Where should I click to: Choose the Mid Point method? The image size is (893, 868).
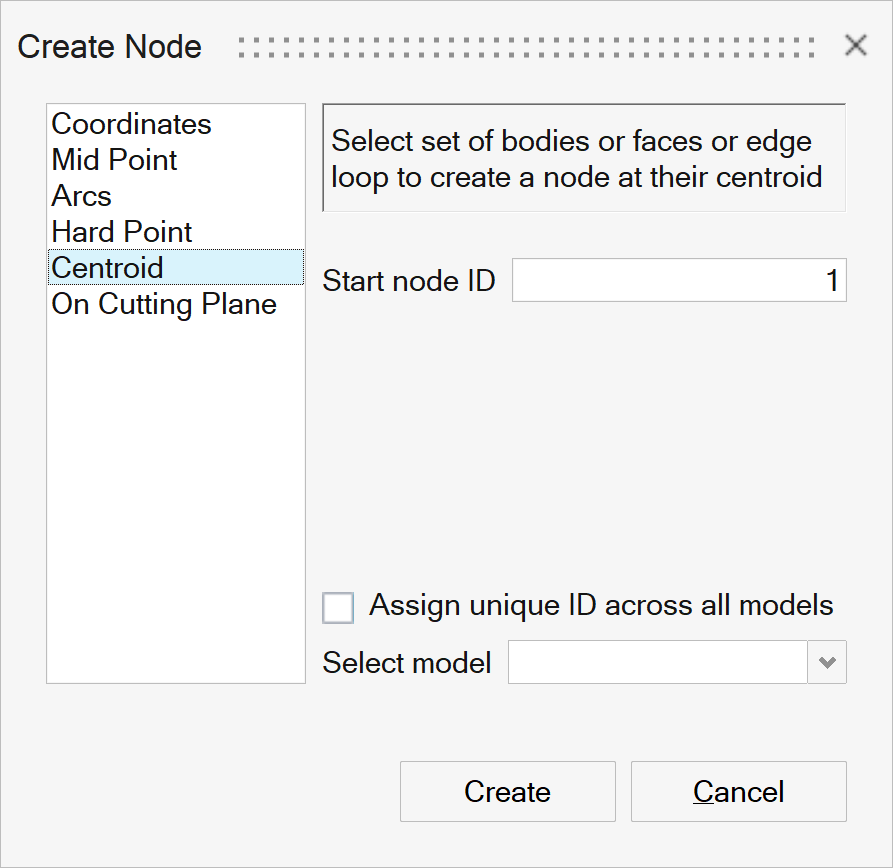tap(114, 160)
